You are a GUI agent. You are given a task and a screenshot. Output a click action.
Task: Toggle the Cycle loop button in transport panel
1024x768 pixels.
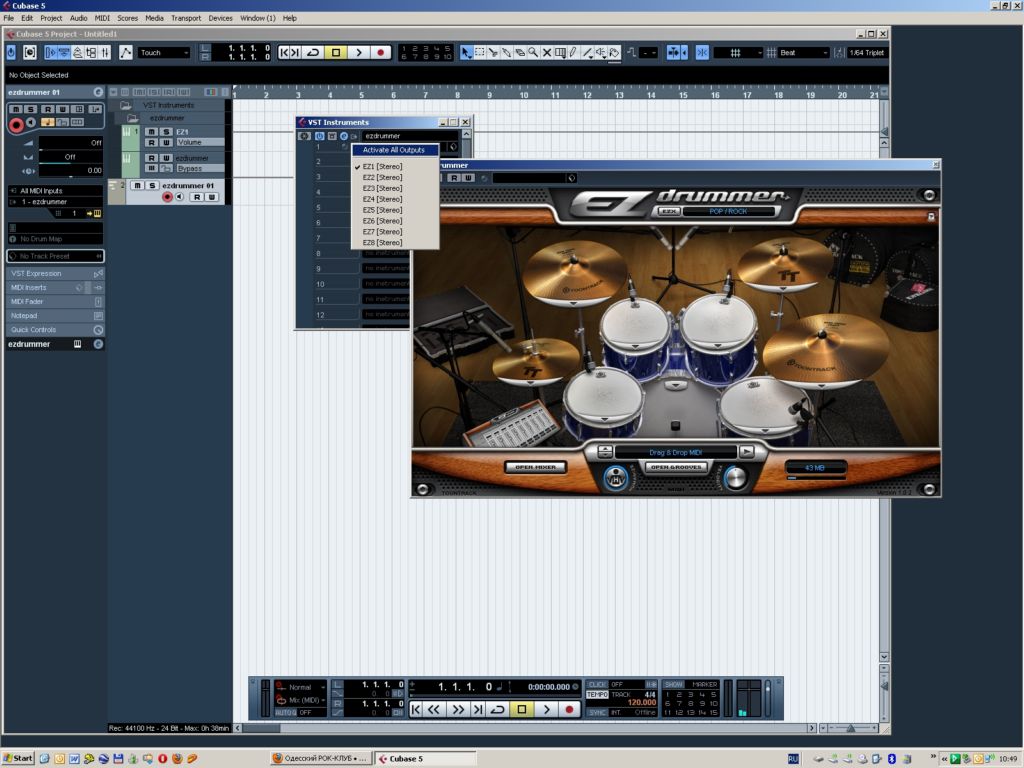pos(497,709)
